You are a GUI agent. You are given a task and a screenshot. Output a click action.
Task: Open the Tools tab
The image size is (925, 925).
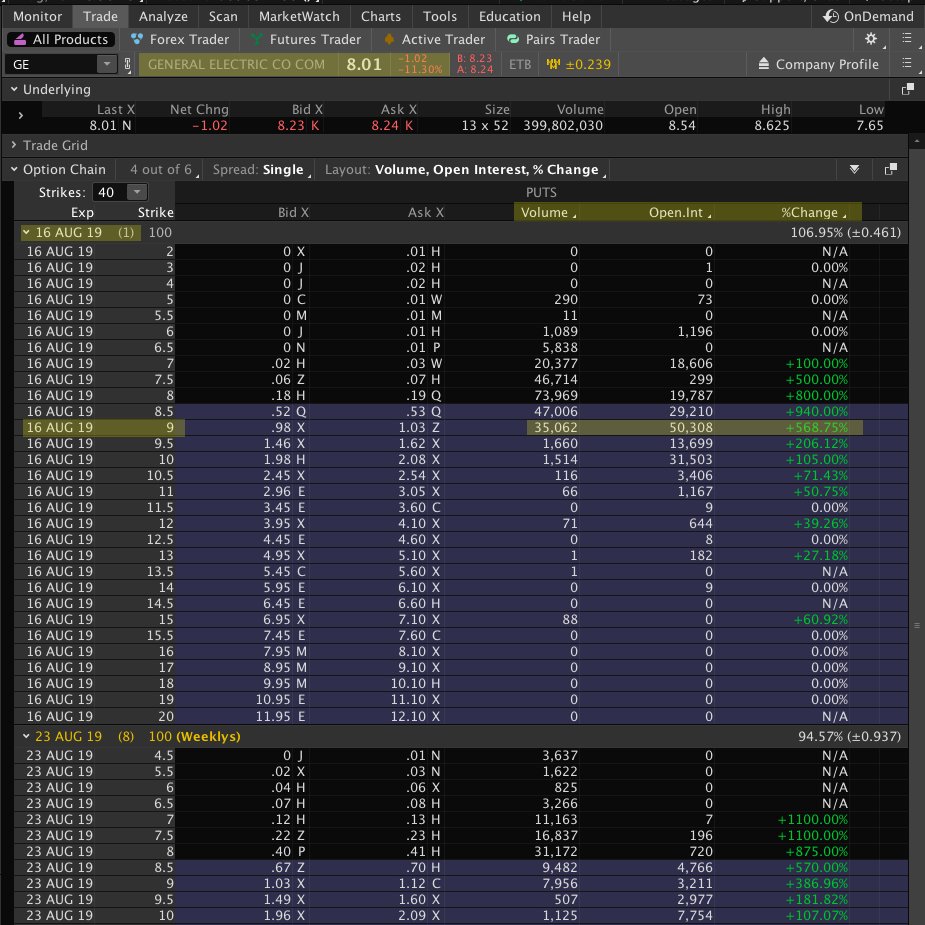[x=439, y=16]
